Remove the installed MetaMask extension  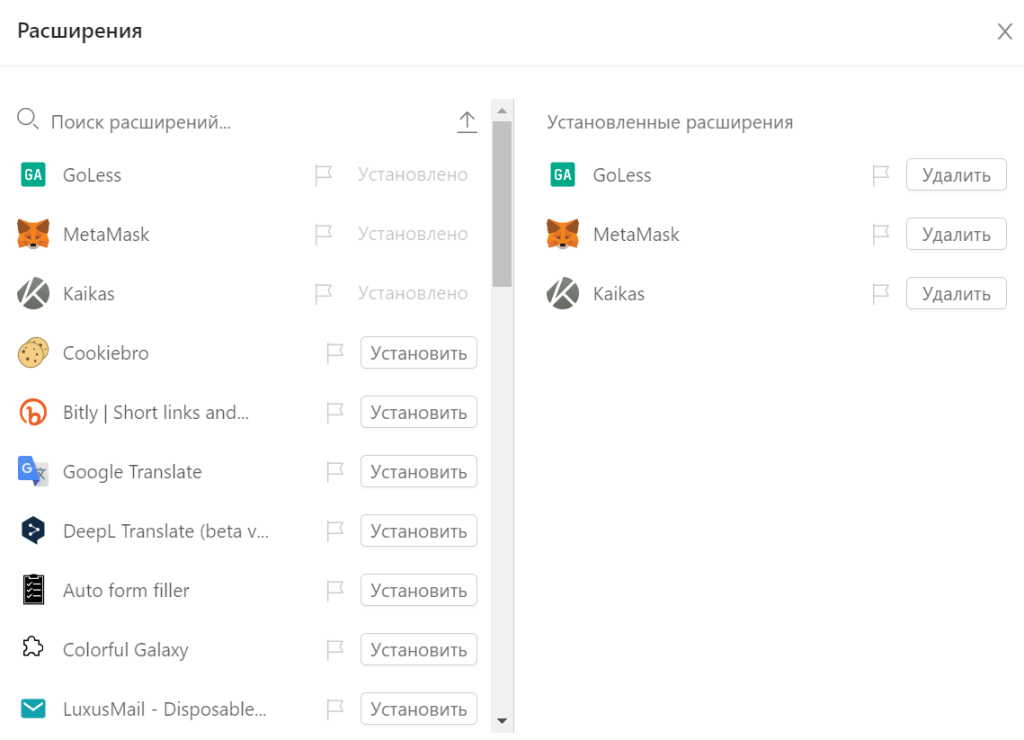(956, 234)
